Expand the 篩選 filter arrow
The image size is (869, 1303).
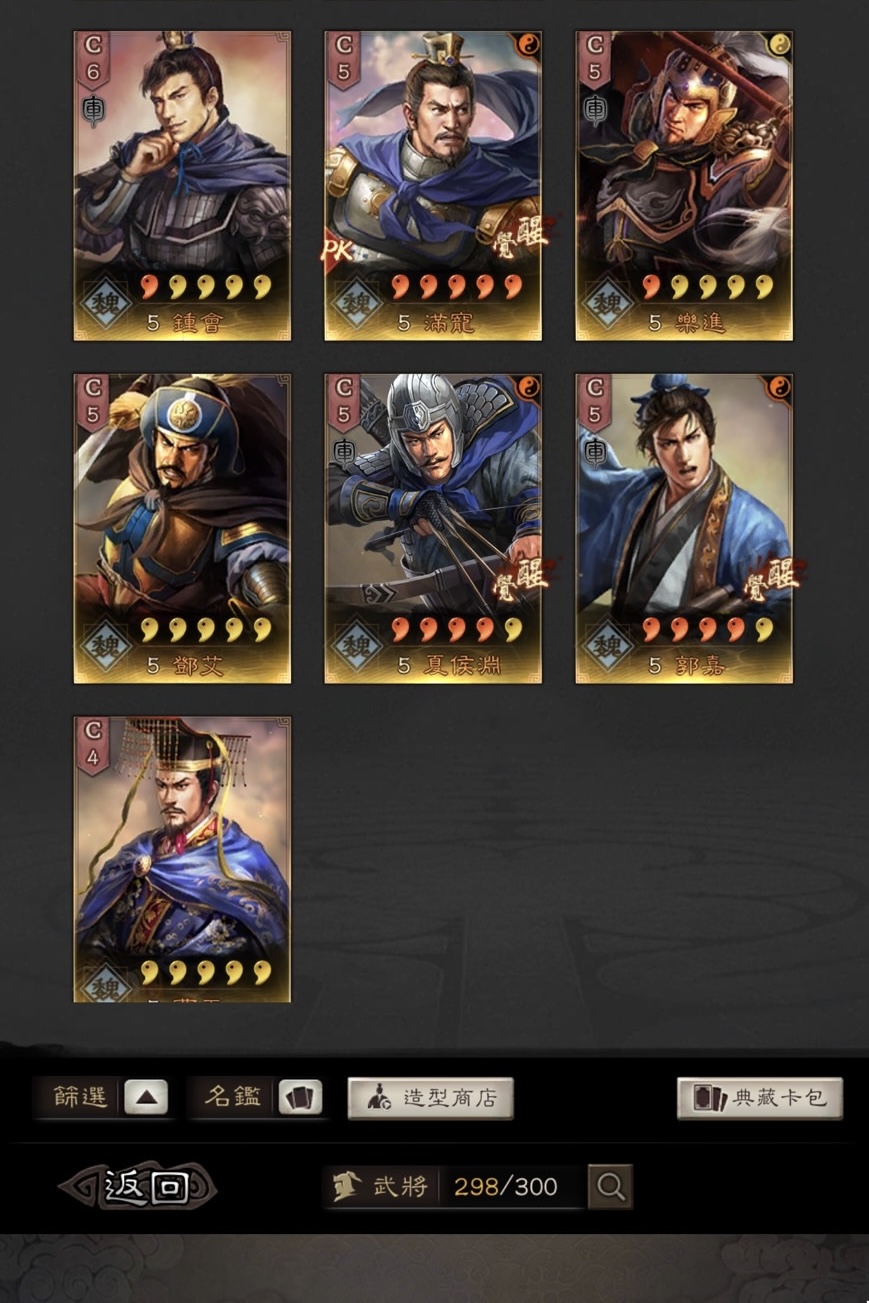[x=146, y=1097]
